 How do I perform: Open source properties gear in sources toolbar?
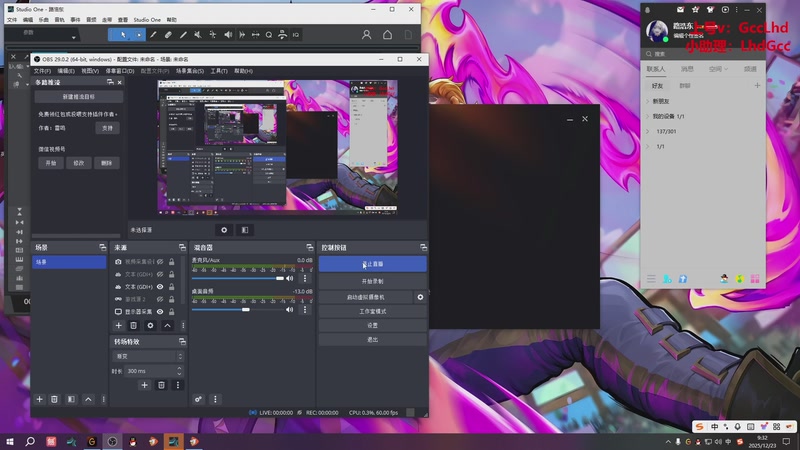click(150, 326)
